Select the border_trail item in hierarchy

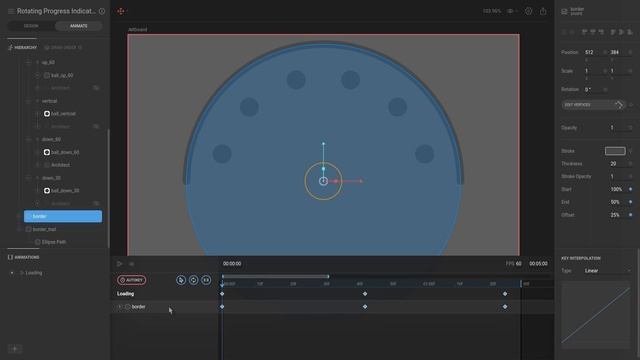[44, 229]
